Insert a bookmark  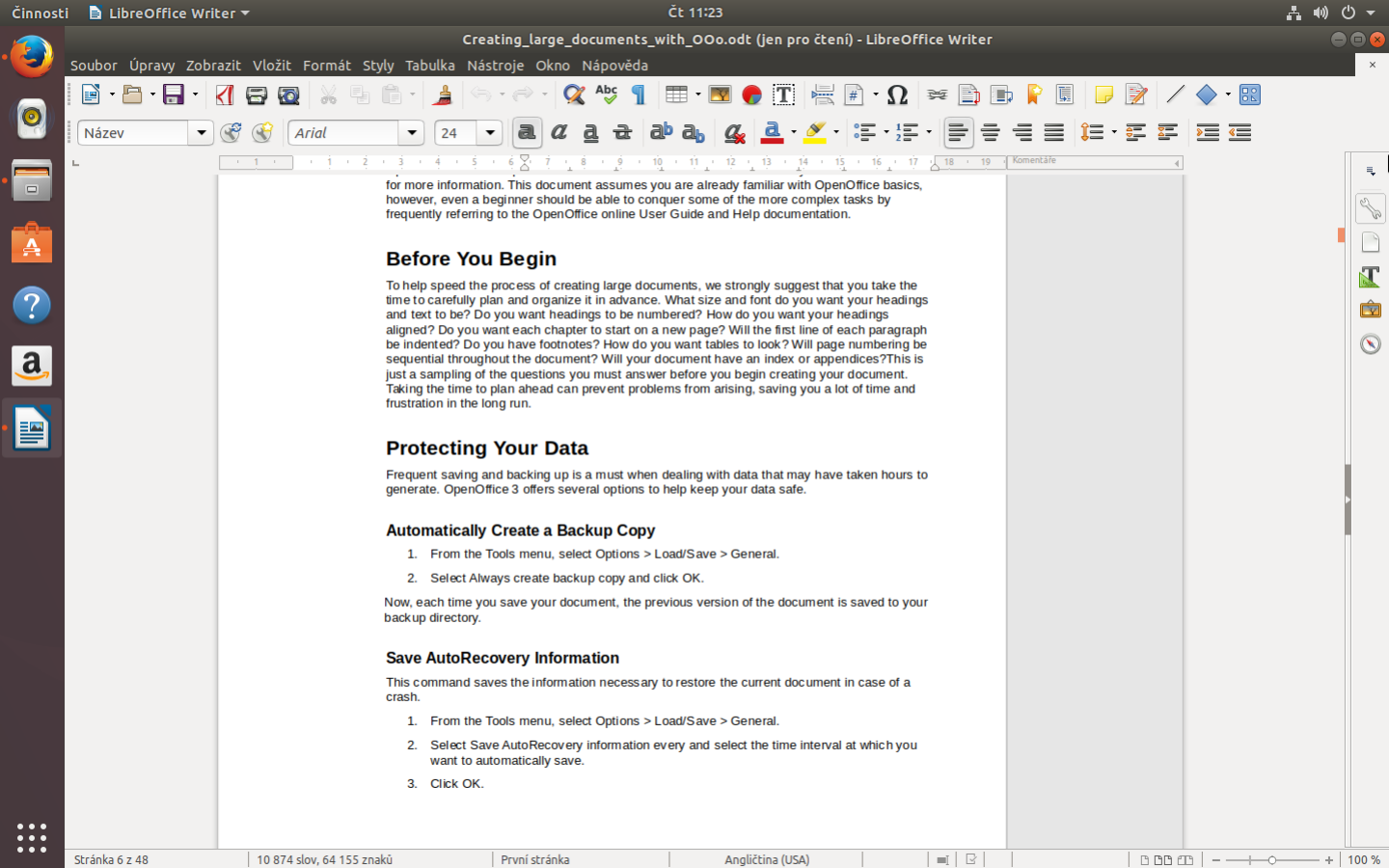click(1034, 95)
